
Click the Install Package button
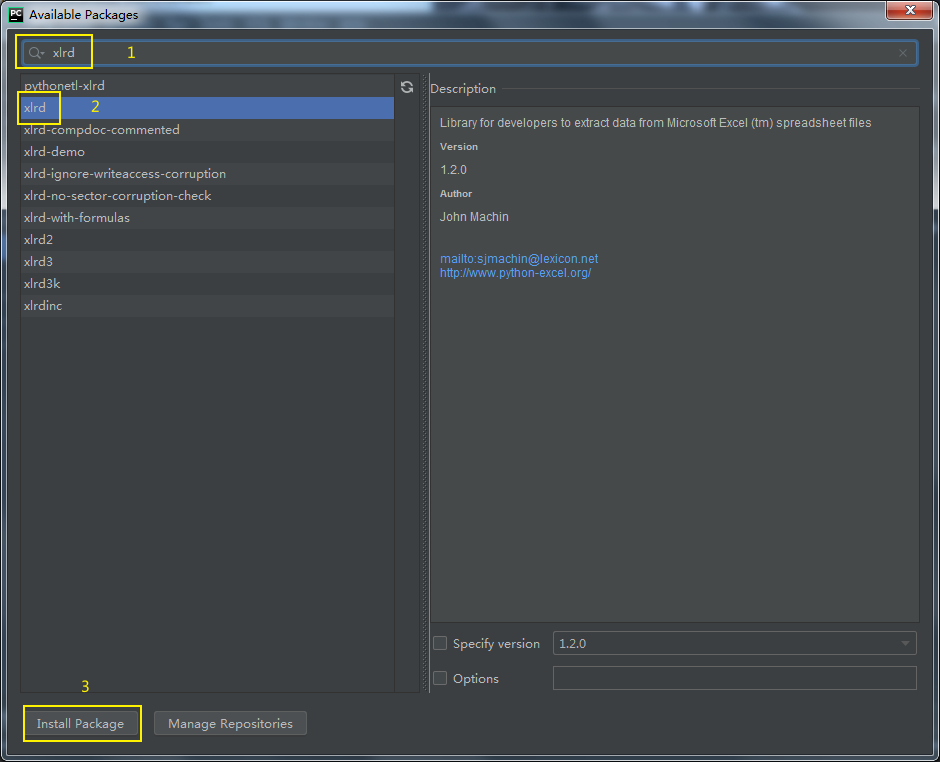tap(82, 723)
